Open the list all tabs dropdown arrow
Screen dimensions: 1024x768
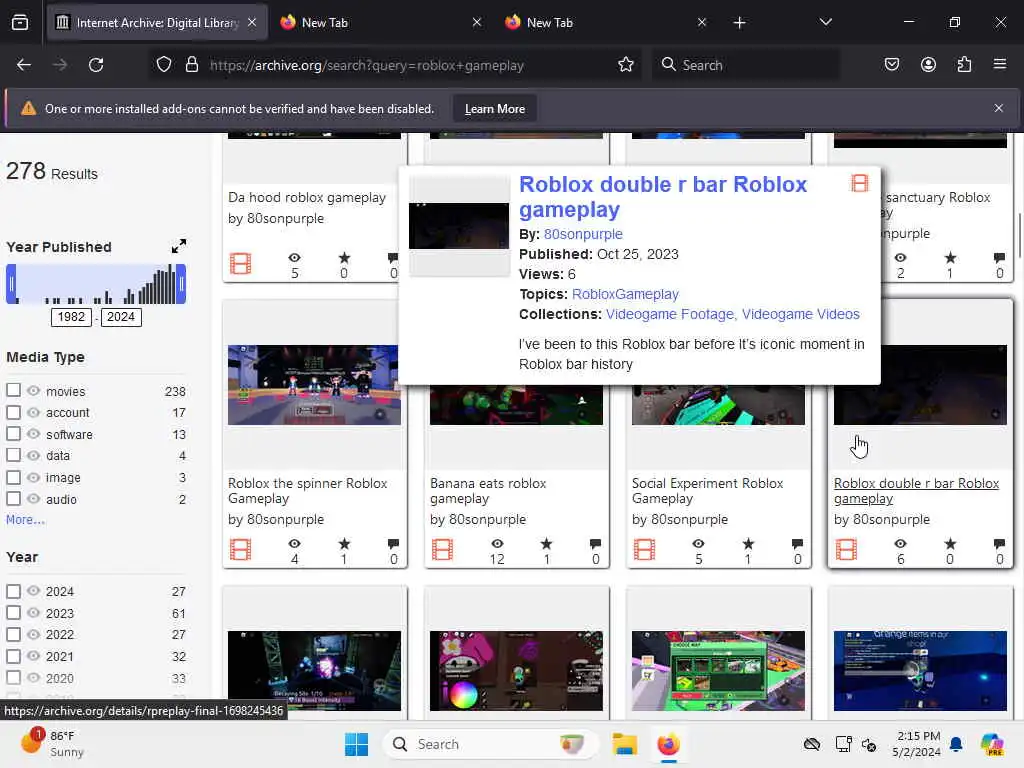tap(825, 22)
